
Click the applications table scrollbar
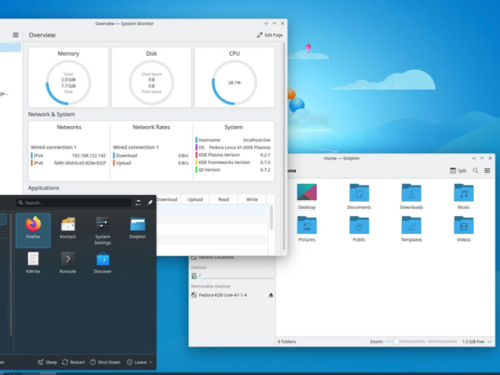tap(271, 217)
